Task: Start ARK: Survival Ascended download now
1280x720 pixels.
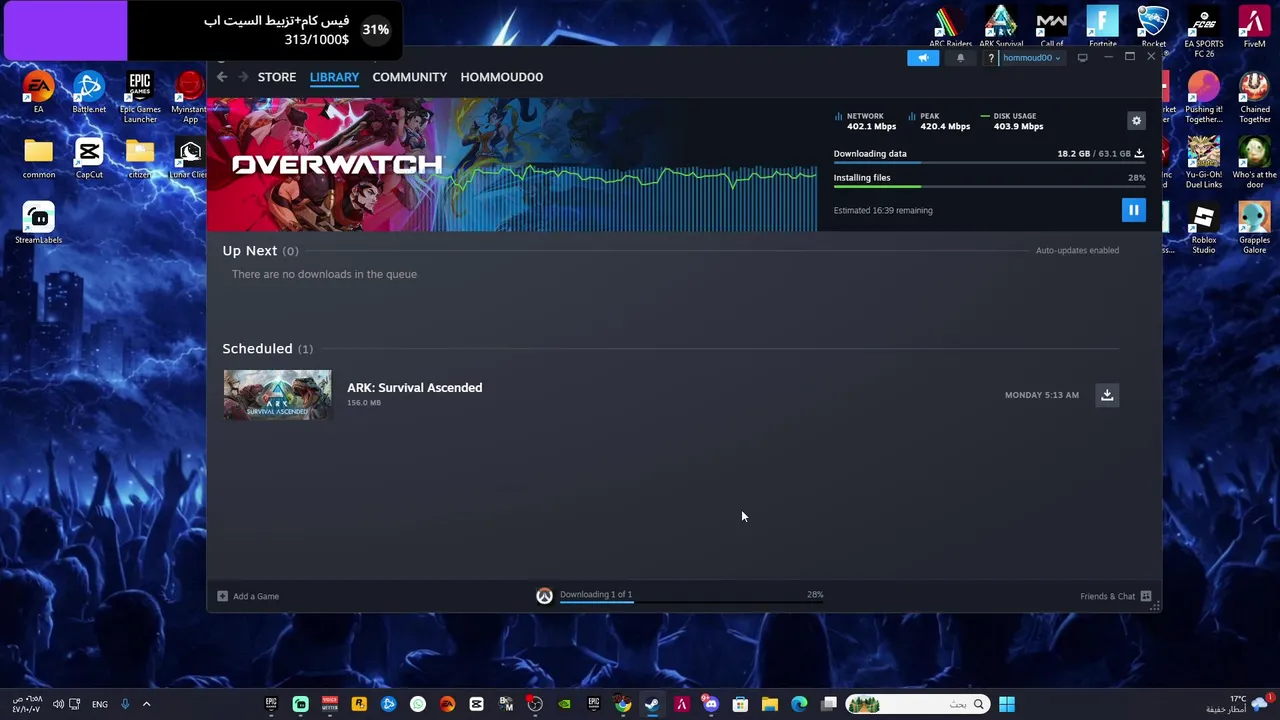Action: click(1107, 395)
